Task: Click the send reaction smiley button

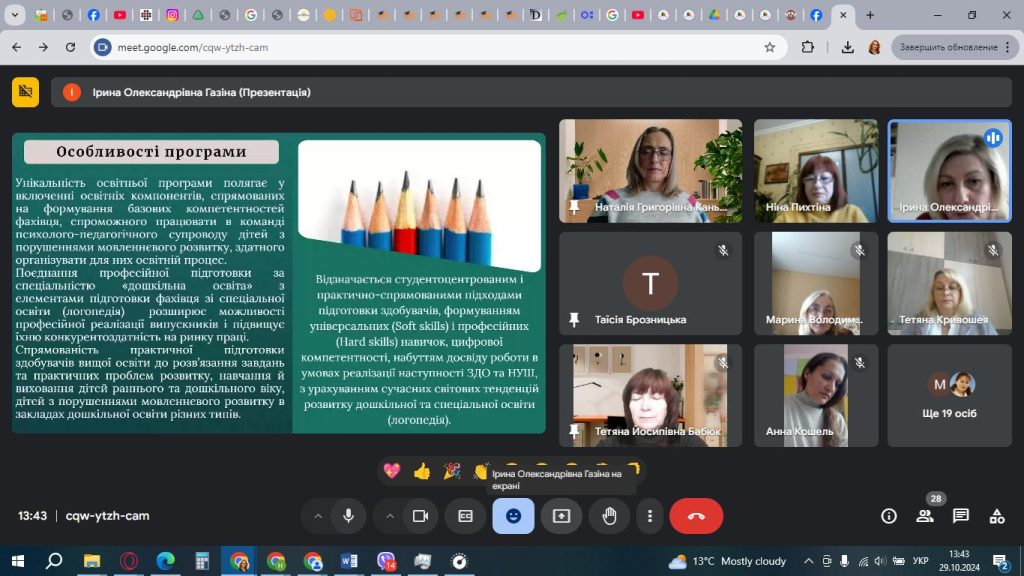Action: (x=513, y=516)
